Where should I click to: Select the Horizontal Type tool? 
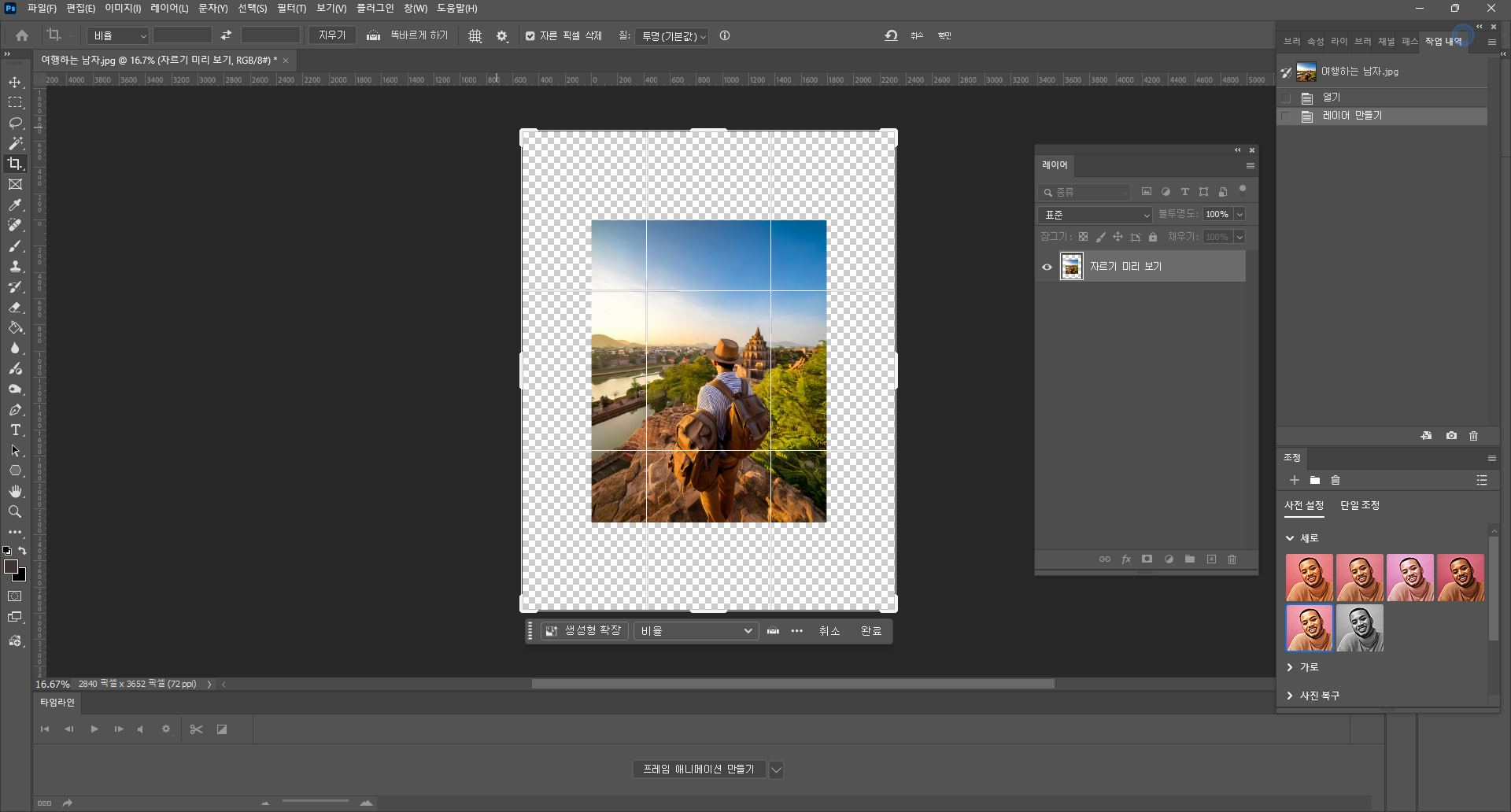pos(15,430)
